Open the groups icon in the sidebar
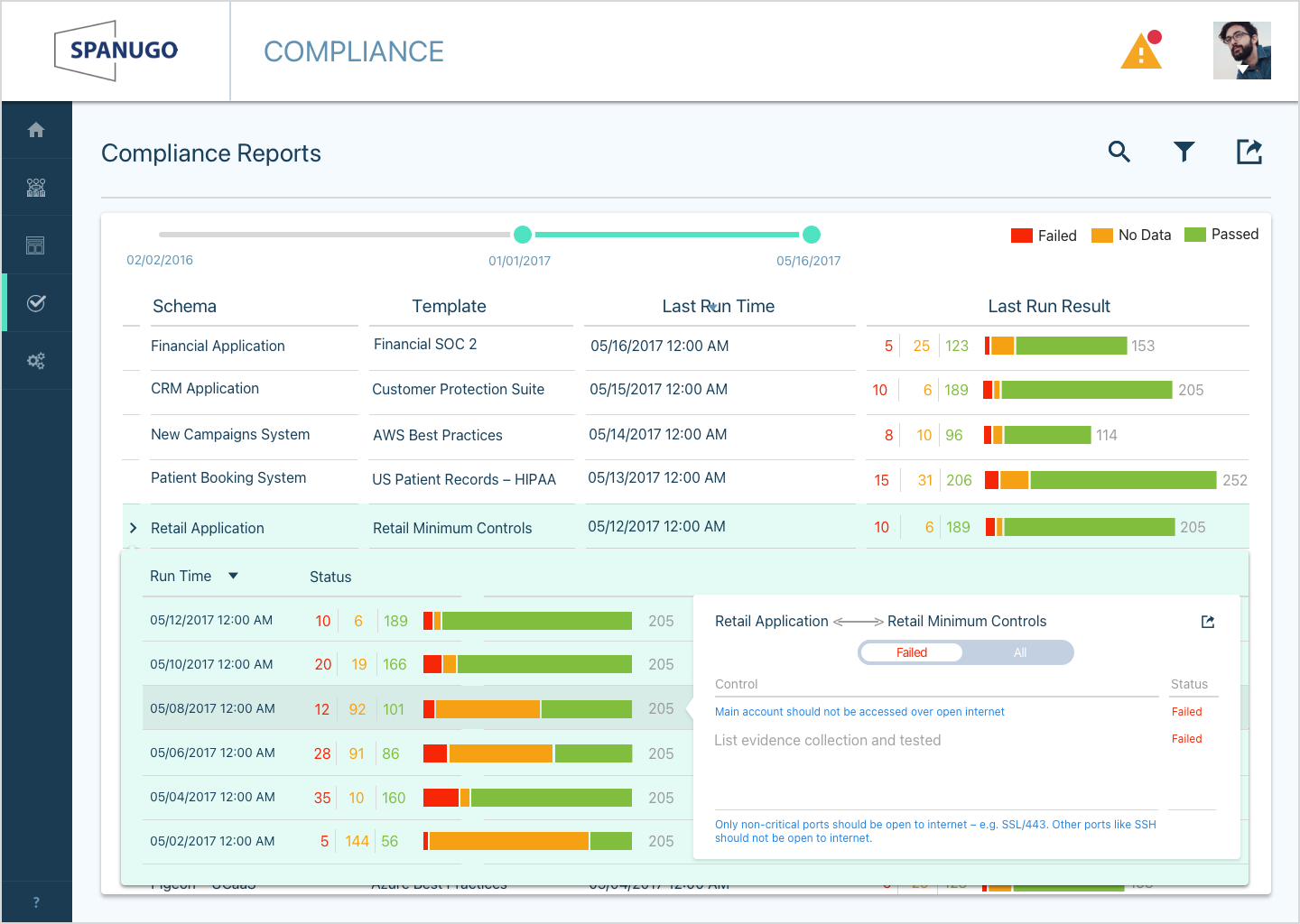 [x=36, y=188]
